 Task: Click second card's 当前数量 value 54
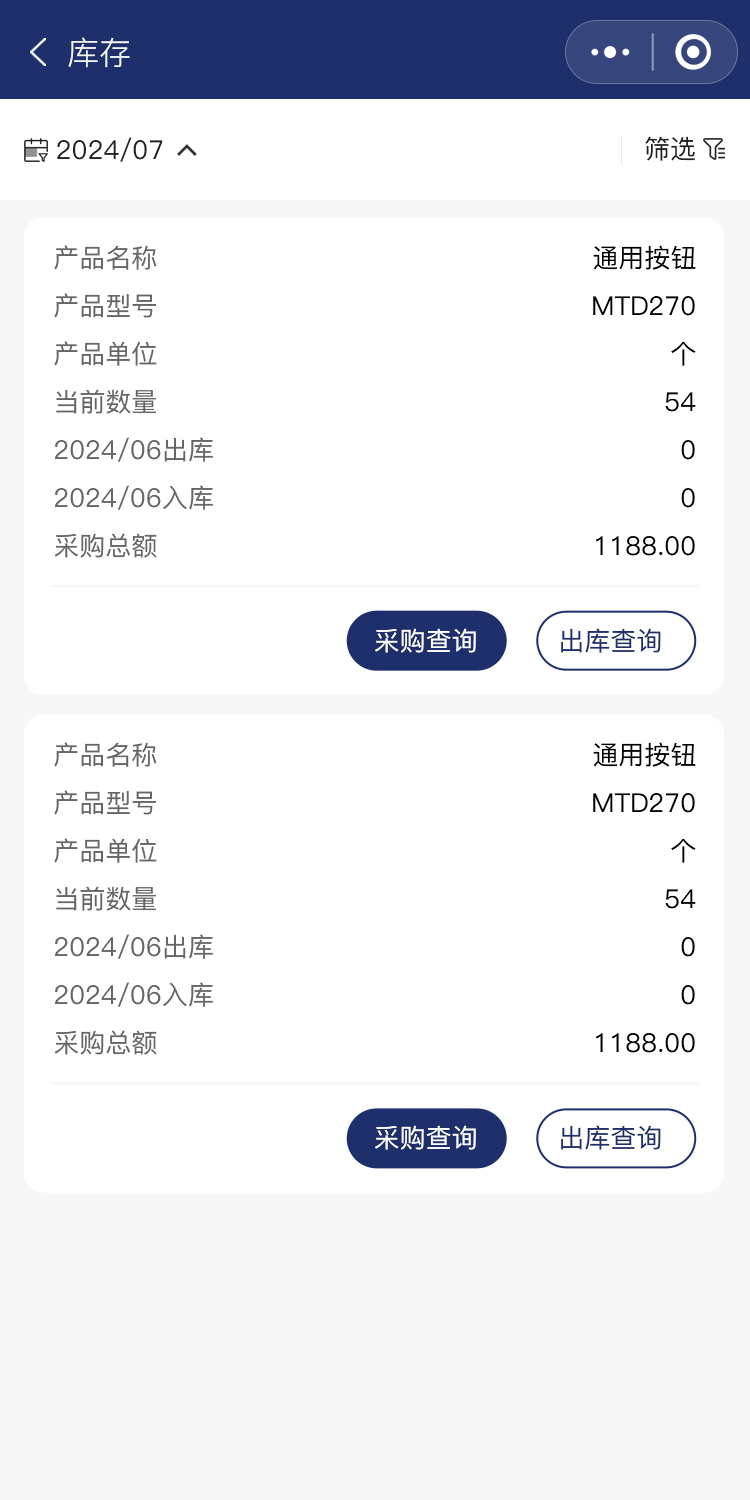(679, 899)
